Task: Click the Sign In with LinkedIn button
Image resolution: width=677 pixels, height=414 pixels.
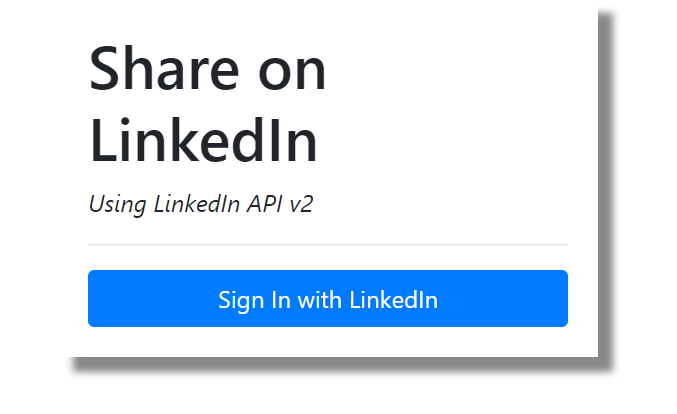Action: pos(328,299)
